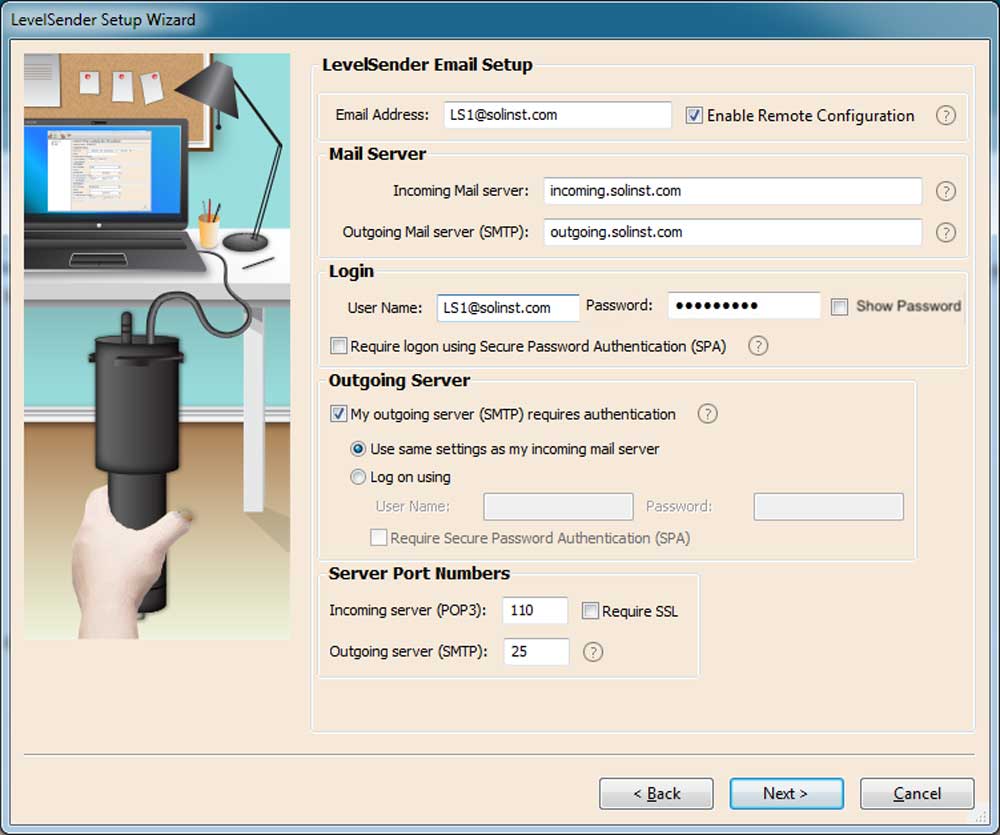Choose Use same settings as incoming mail server
This screenshot has width=1000, height=835.
[358, 449]
